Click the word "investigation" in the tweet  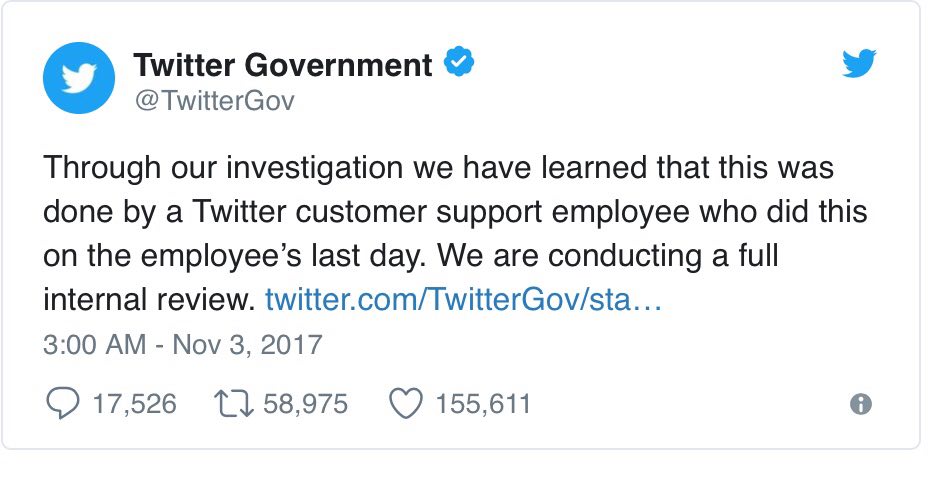[314, 168]
